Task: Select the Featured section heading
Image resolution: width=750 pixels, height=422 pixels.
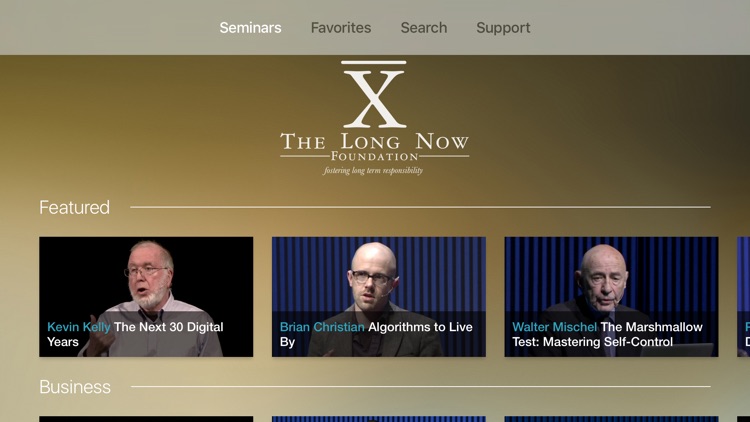Action: tap(75, 207)
